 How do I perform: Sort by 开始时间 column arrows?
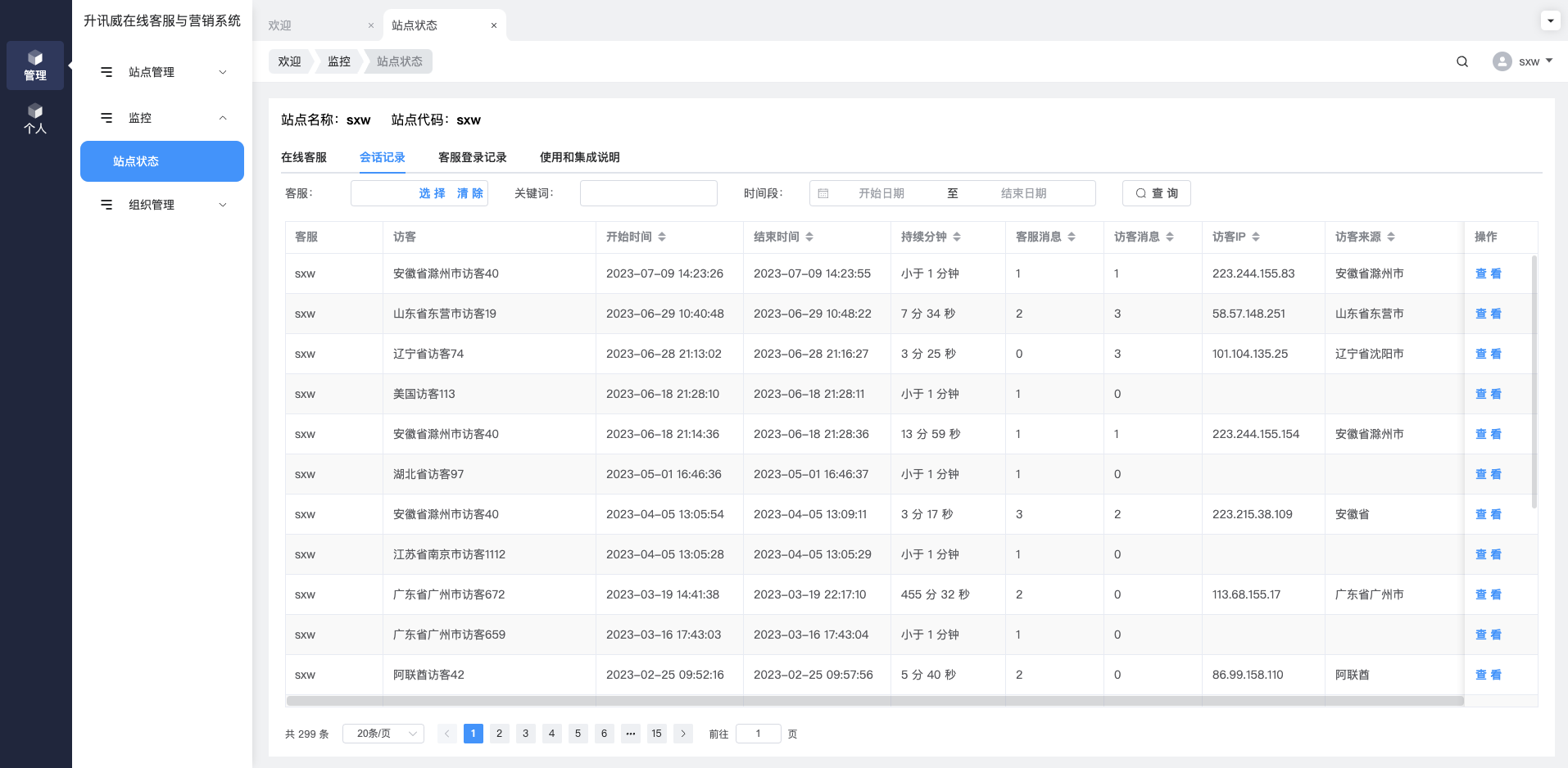[662, 237]
